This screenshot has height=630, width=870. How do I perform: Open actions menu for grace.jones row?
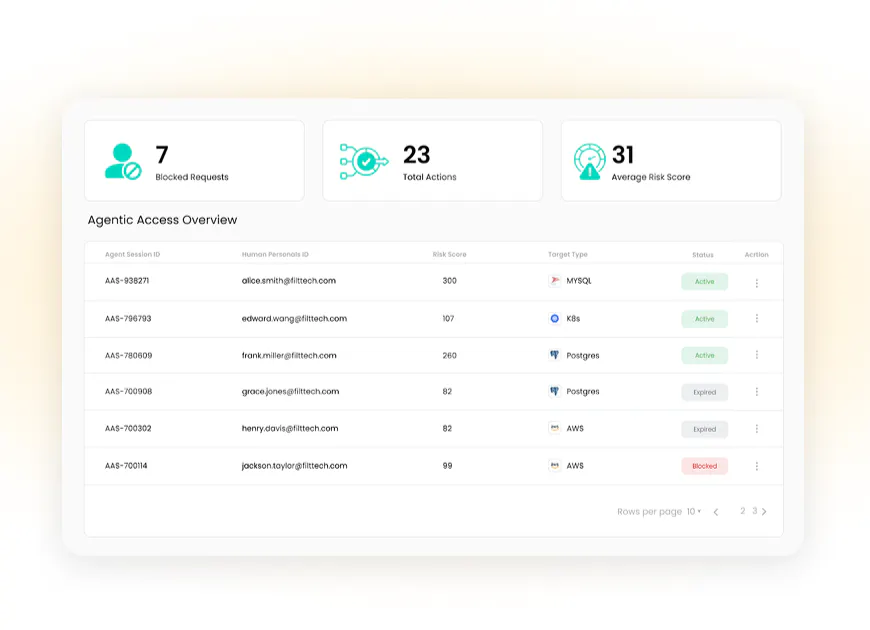click(x=756, y=392)
